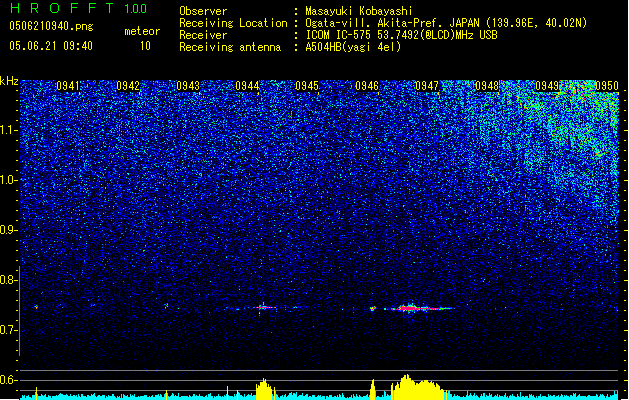The width and height of the screenshot is (629, 400).
Task: Select observer name Masayuki Kobayashi
Action: pos(359,11)
